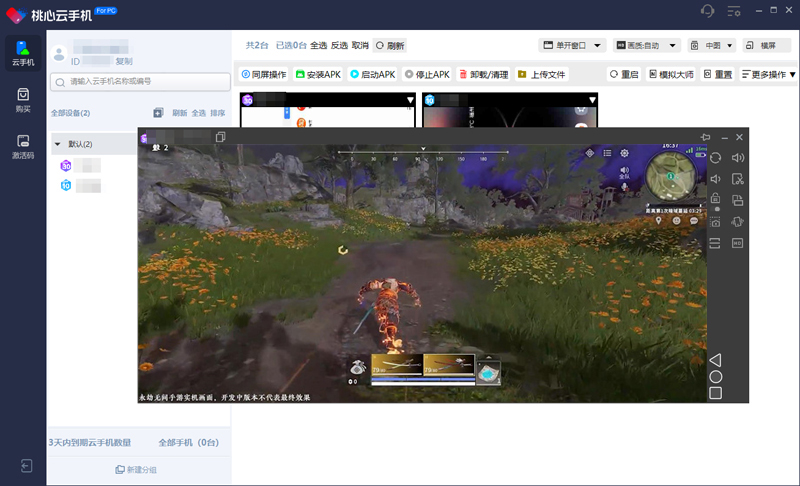Image resolution: width=800 pixels, height=486 pixels.
Task: Invert the selection with 反选
Action: click(x=339, y=45)
